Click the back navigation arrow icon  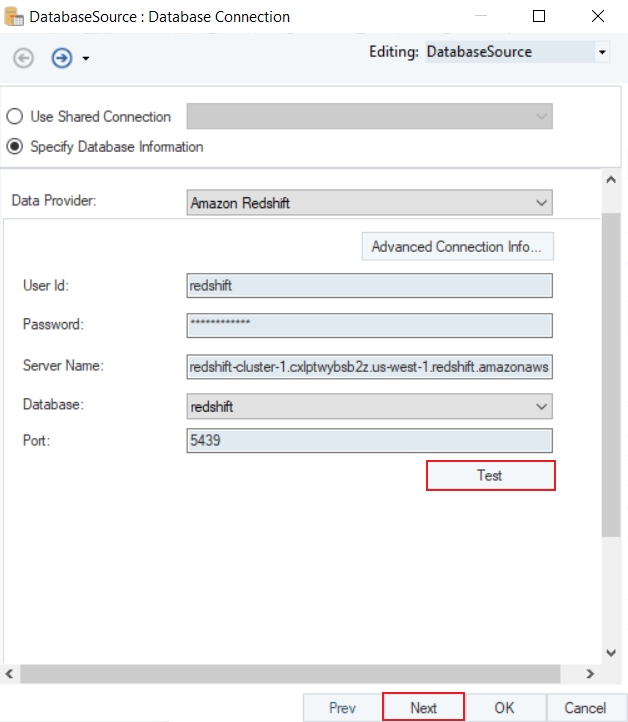click(23, 58)
